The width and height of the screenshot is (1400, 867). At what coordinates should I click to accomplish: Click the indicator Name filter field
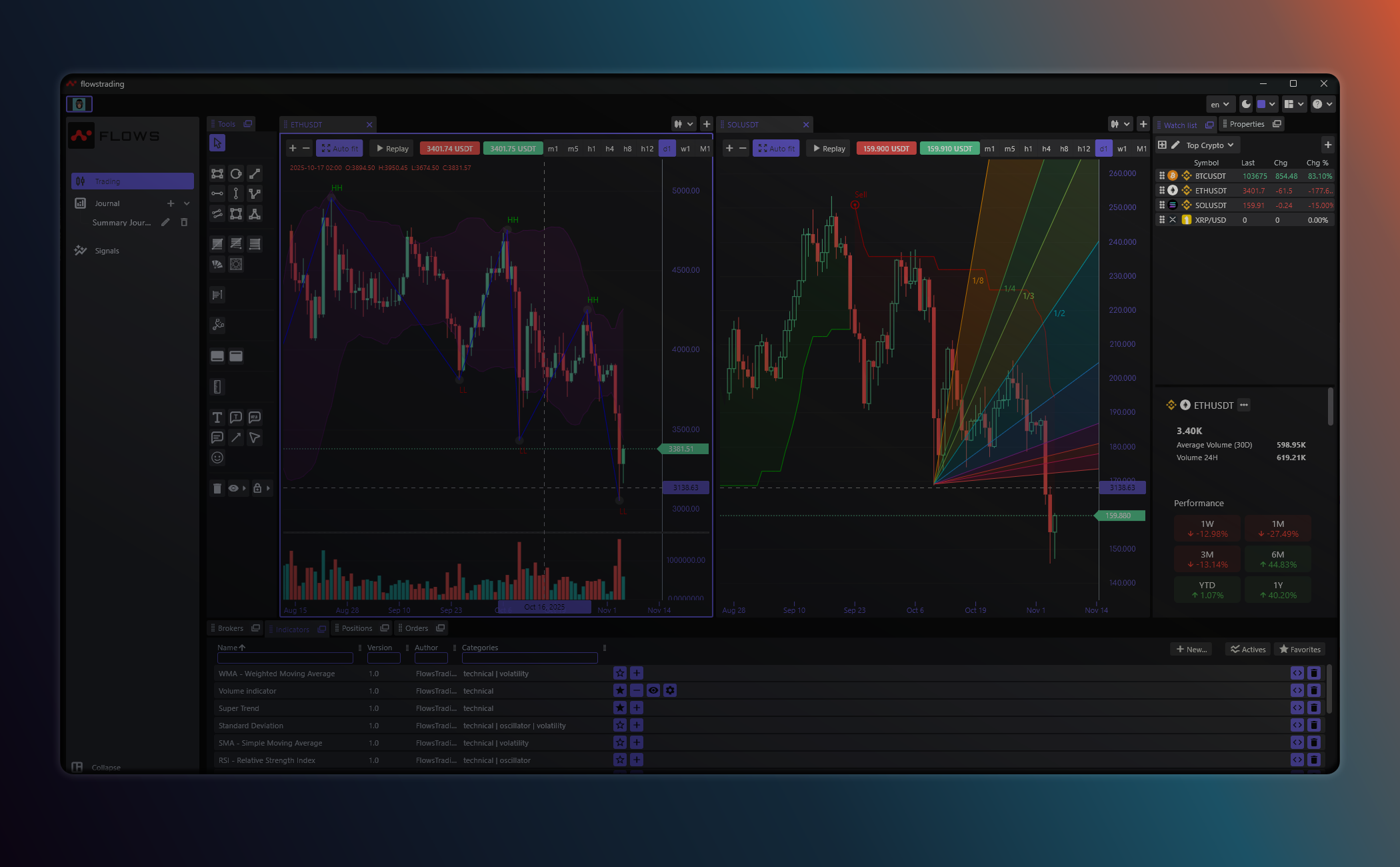285,658
